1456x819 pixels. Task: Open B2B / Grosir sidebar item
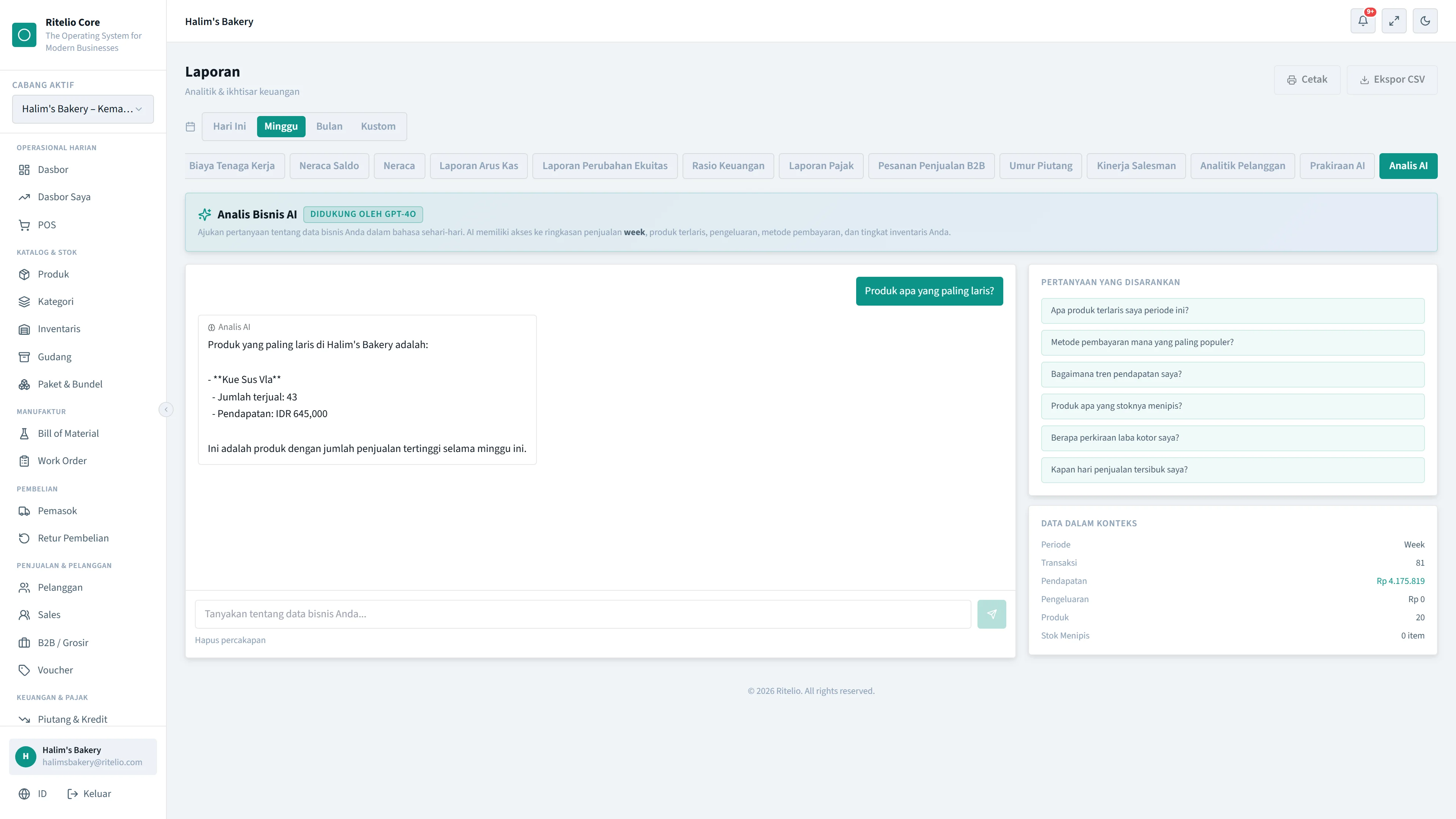[x=83, y=643]
